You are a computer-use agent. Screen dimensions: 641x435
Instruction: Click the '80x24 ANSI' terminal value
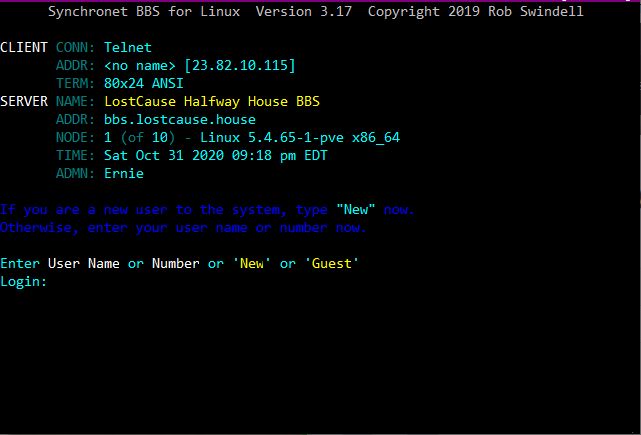pos(143,83)
